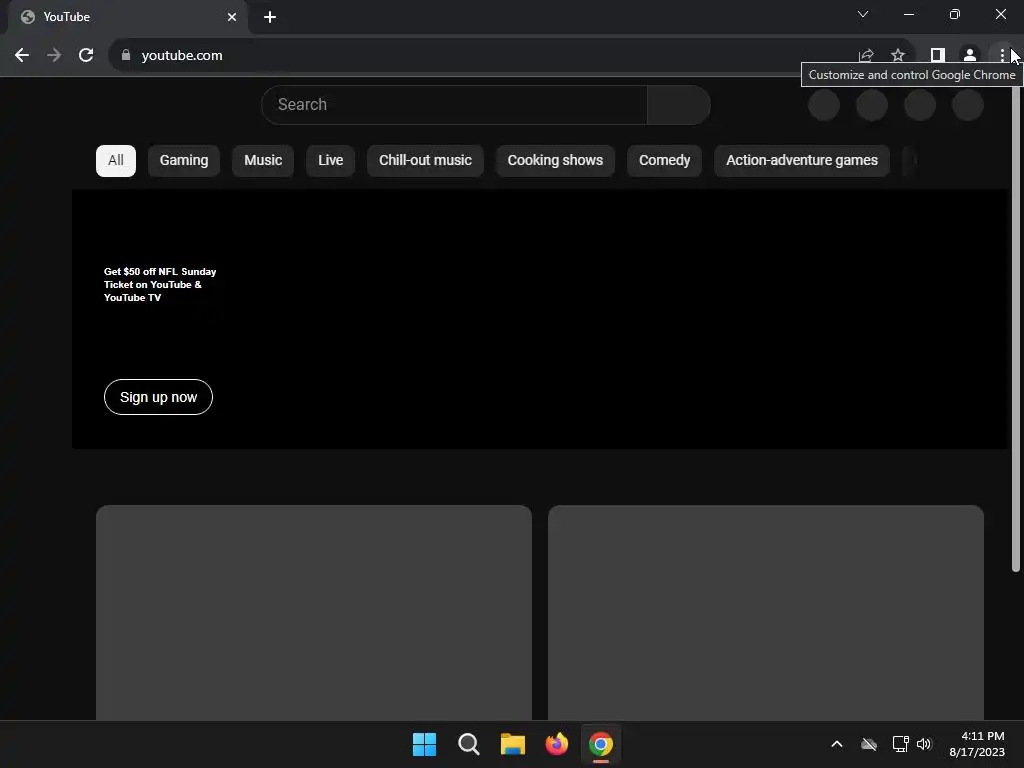Expand the tab search dropdown arrow
The width and height of the screenshot is (1024, 768).
pyautogui.click(x=863, y=14)
